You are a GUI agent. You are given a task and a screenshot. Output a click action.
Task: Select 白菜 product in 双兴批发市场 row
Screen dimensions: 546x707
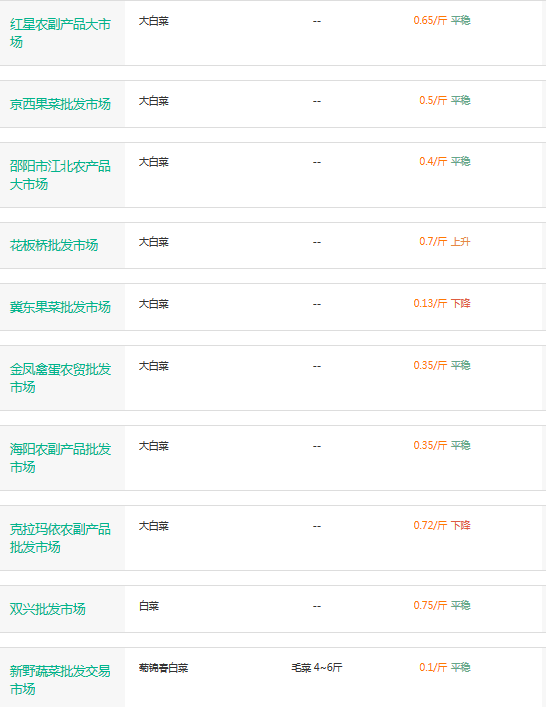(149, 606)
